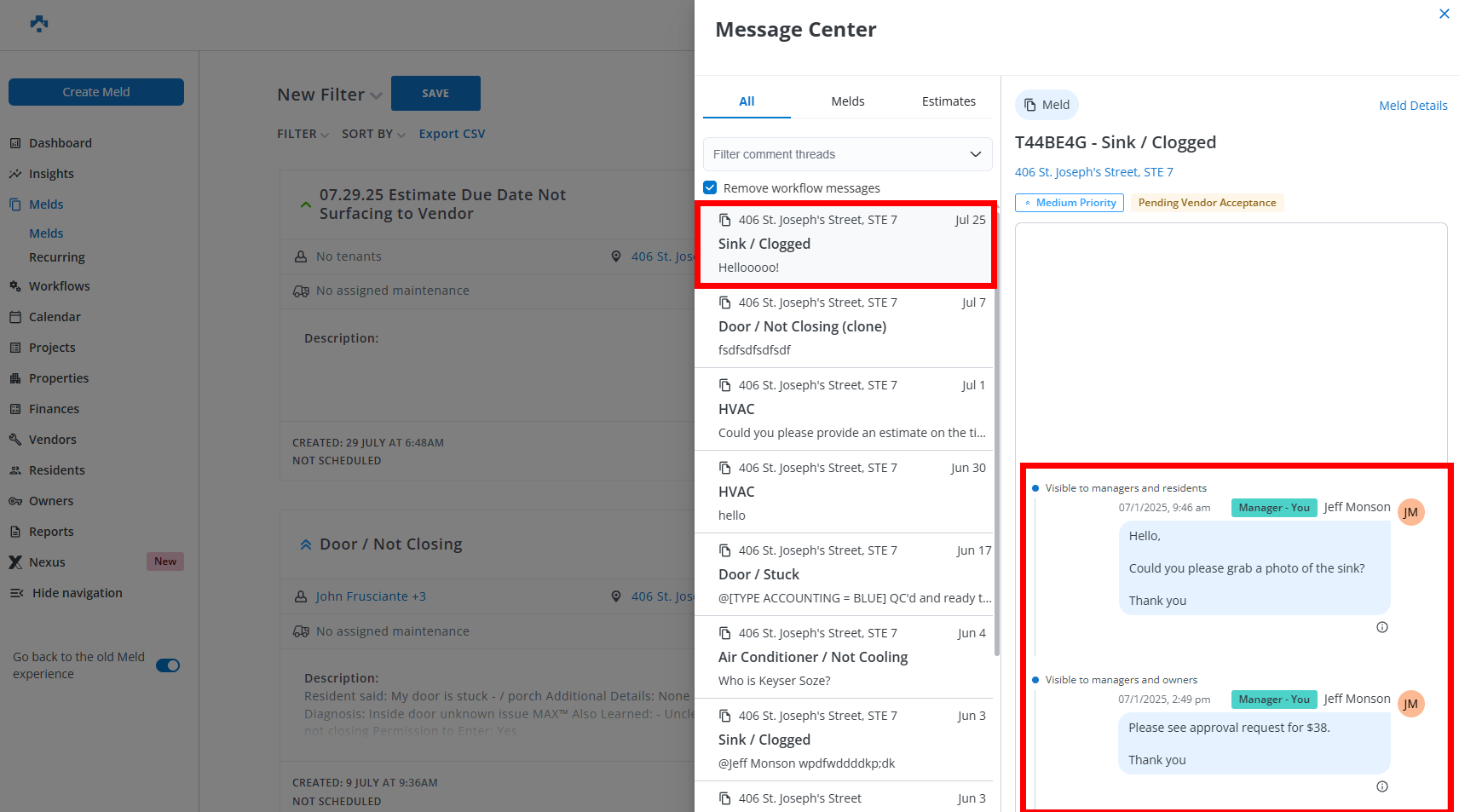Uncheck Remove workflow messages checkbox

point(710,187)
